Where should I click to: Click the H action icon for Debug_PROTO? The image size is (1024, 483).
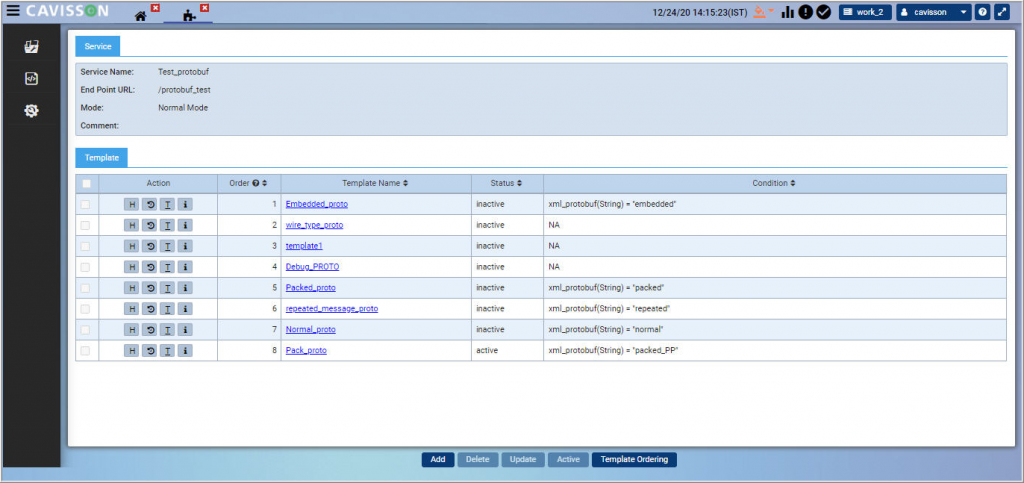pos(132,267)
